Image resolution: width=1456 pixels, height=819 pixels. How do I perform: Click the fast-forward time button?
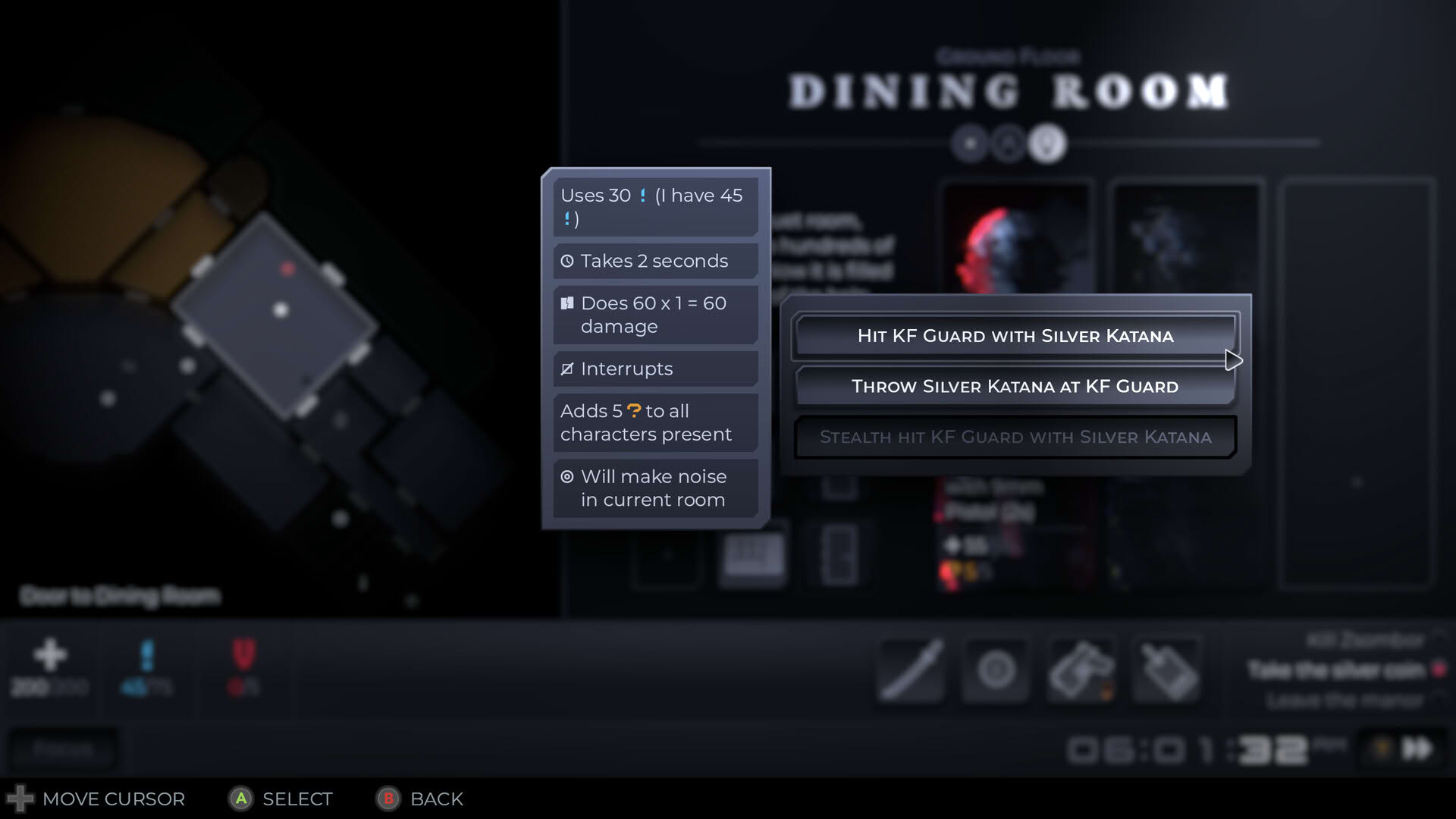tap(1417, 749)
